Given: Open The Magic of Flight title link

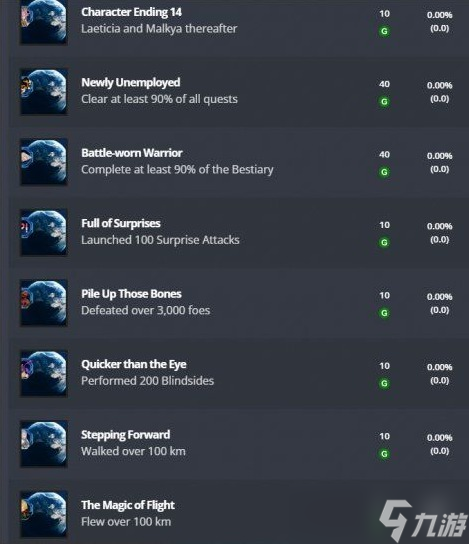Looking at the screenshot, I should click(x=128, y=505).
